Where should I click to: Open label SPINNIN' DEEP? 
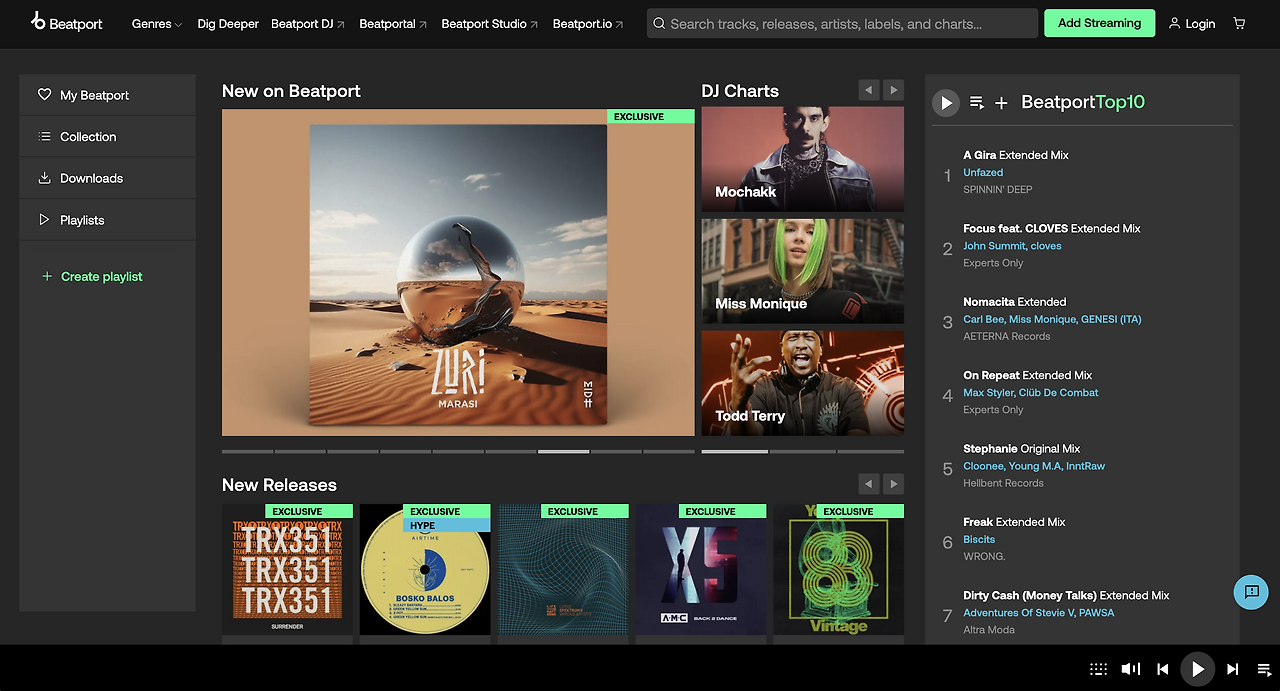[x=998, y=189]
